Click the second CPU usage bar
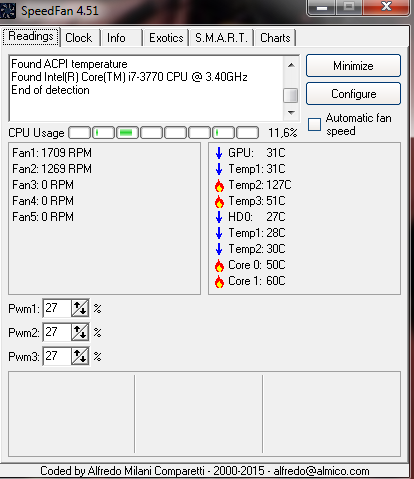 (x=103, y=133)
